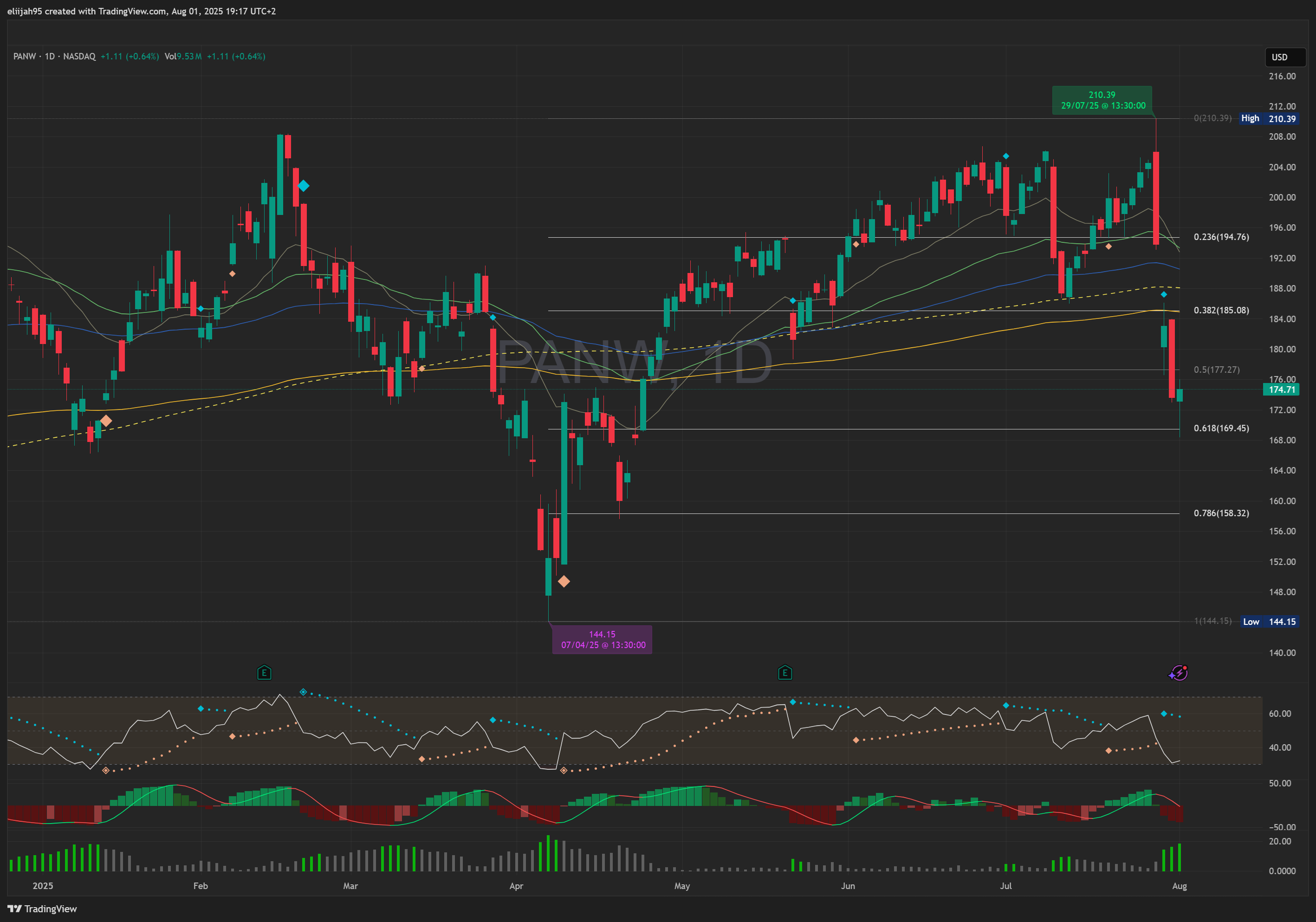Click the orange diamond marker in mid-January
Viewport: 1316px width, 922px height.
[105, 421]
